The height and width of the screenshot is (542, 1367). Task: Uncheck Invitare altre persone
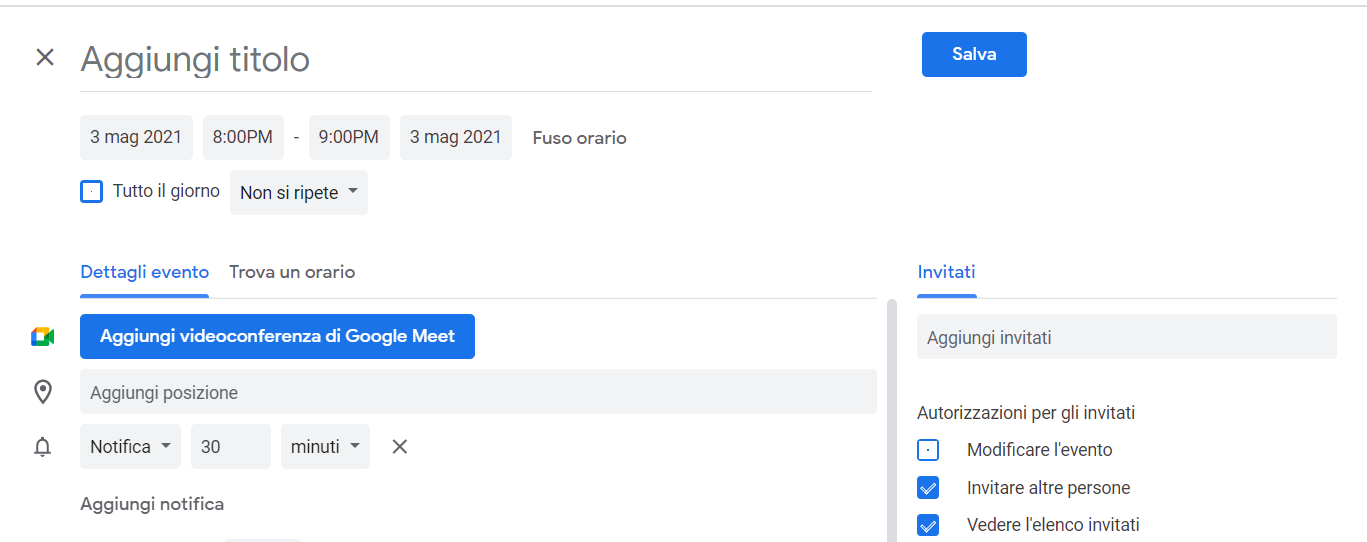[928, 488]
